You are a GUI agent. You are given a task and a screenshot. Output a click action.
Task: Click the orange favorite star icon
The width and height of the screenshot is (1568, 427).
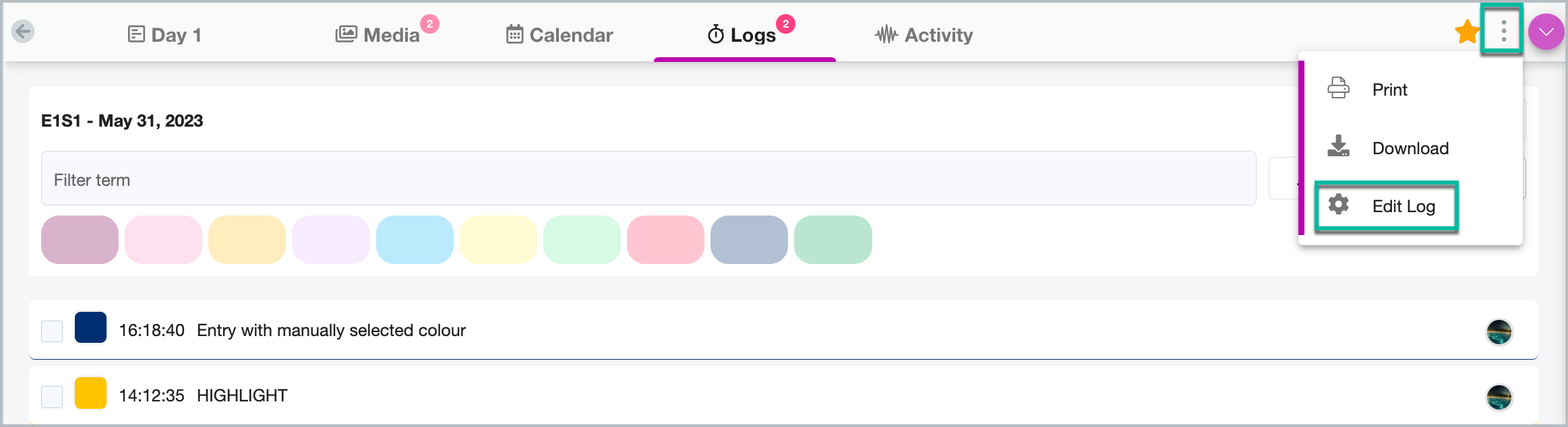[x=1467, y=32]
